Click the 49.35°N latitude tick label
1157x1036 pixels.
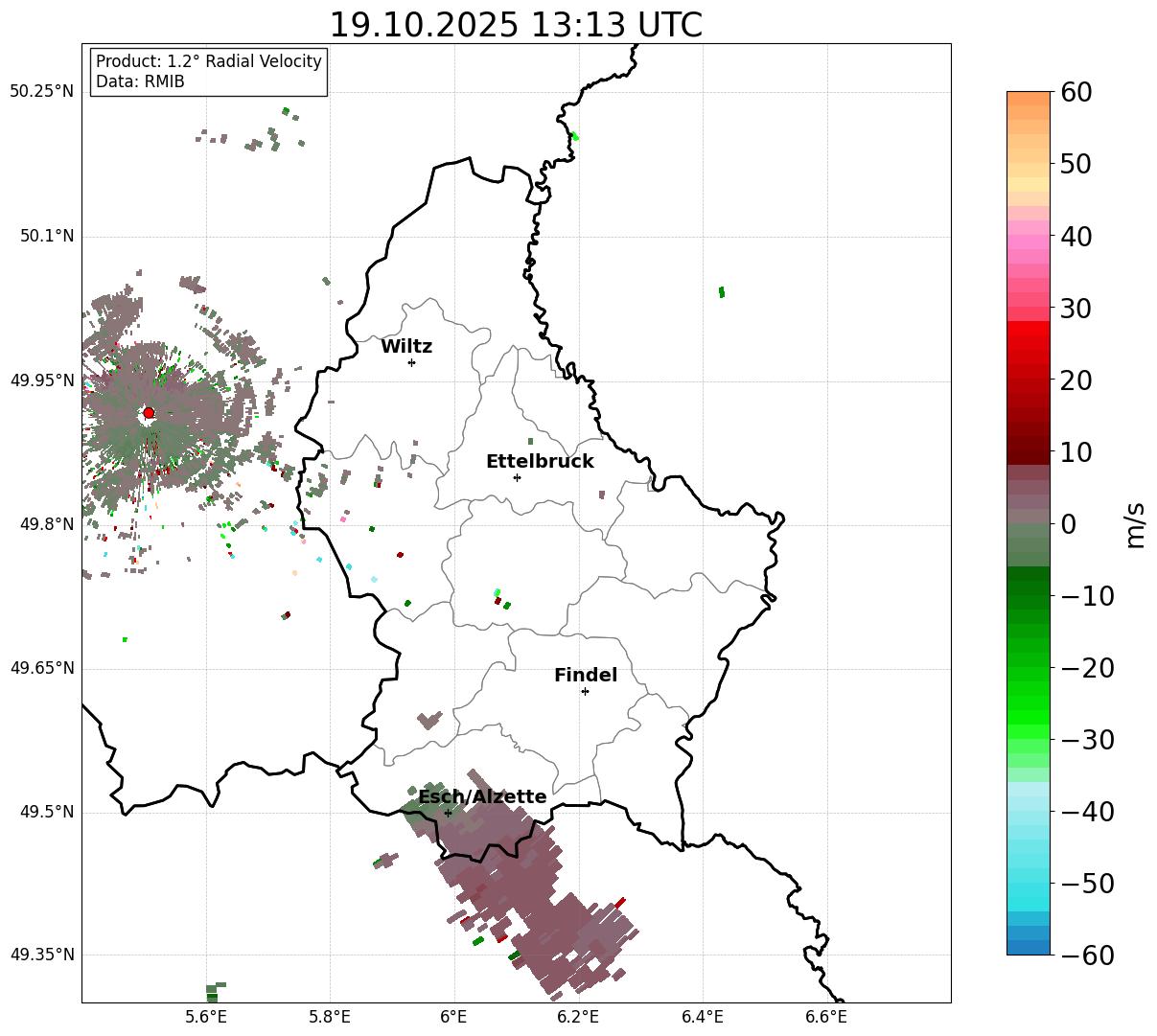click(x=42, y=955)
